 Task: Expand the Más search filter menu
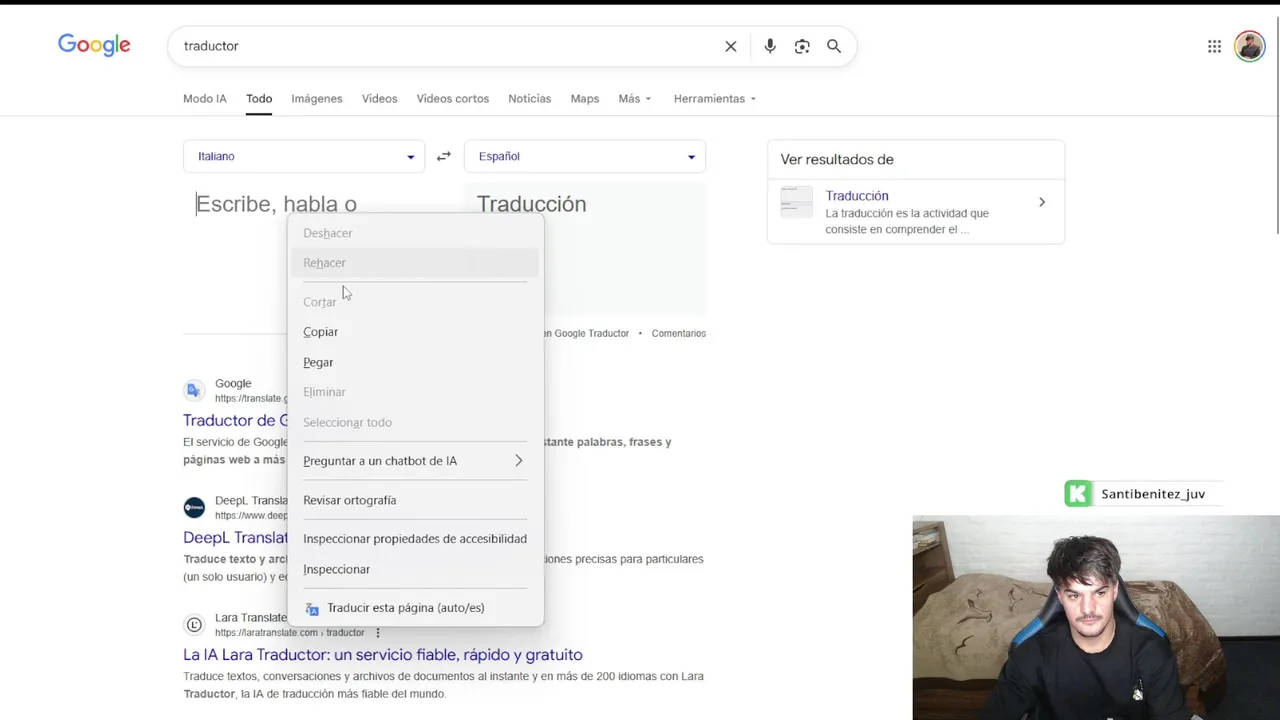pyautogui.click(x=635, y=99)
